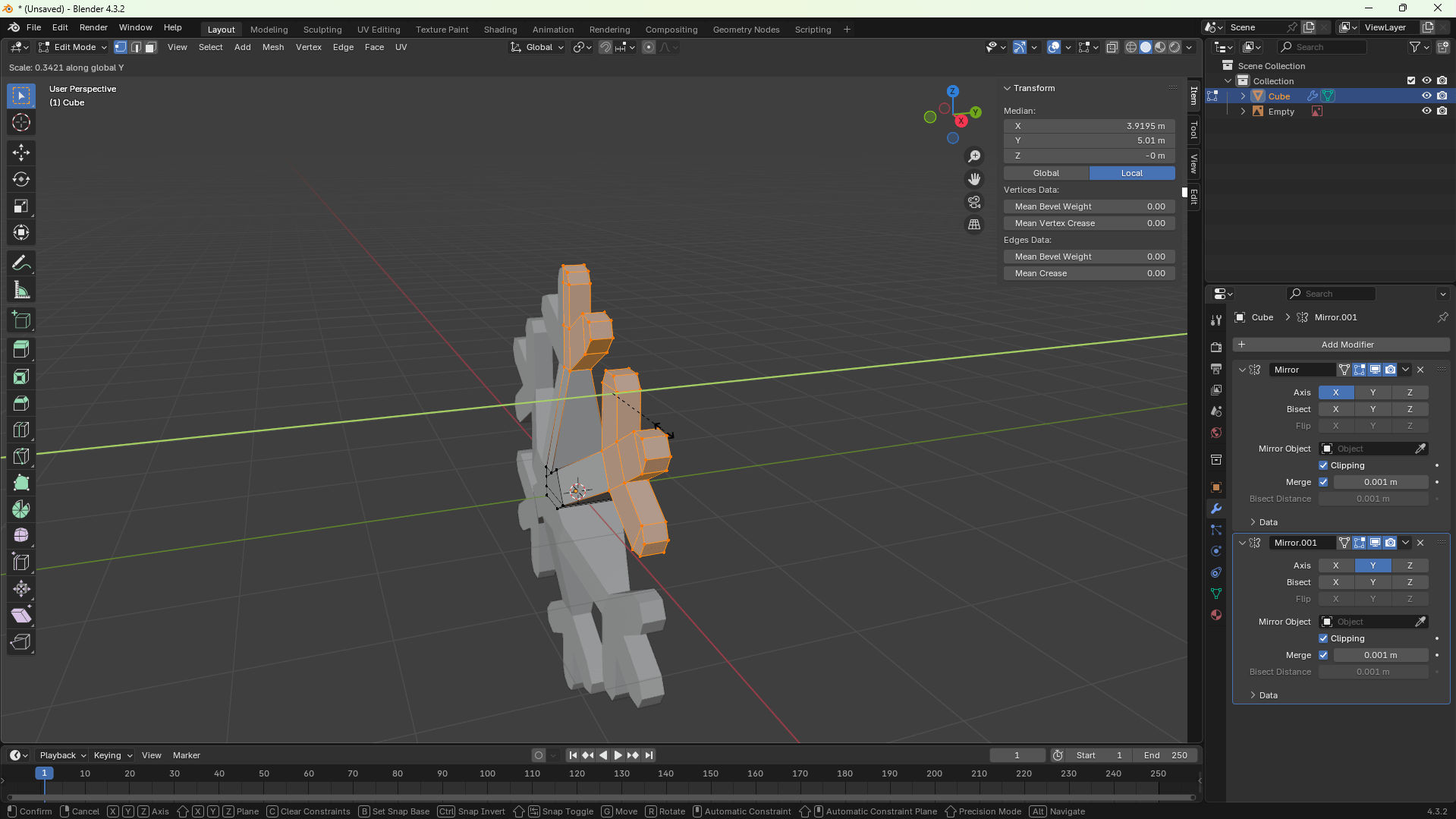Click the viewport pan hand icon
Image resolution: width=1456 pixels, height=819 pixels.
click(974, 179)
